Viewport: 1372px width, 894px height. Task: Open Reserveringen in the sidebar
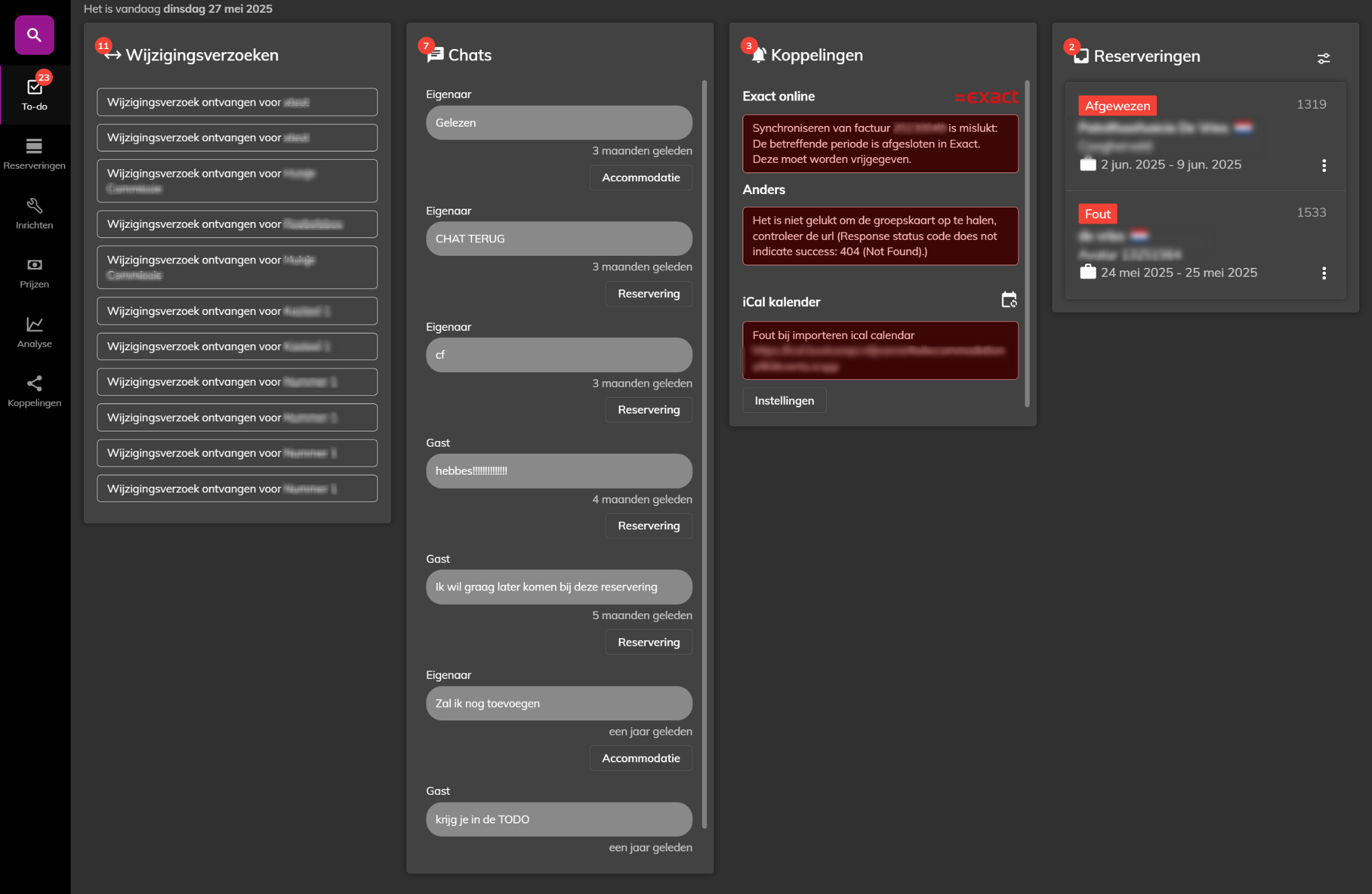pyautogui.click(x=34, y=154)
